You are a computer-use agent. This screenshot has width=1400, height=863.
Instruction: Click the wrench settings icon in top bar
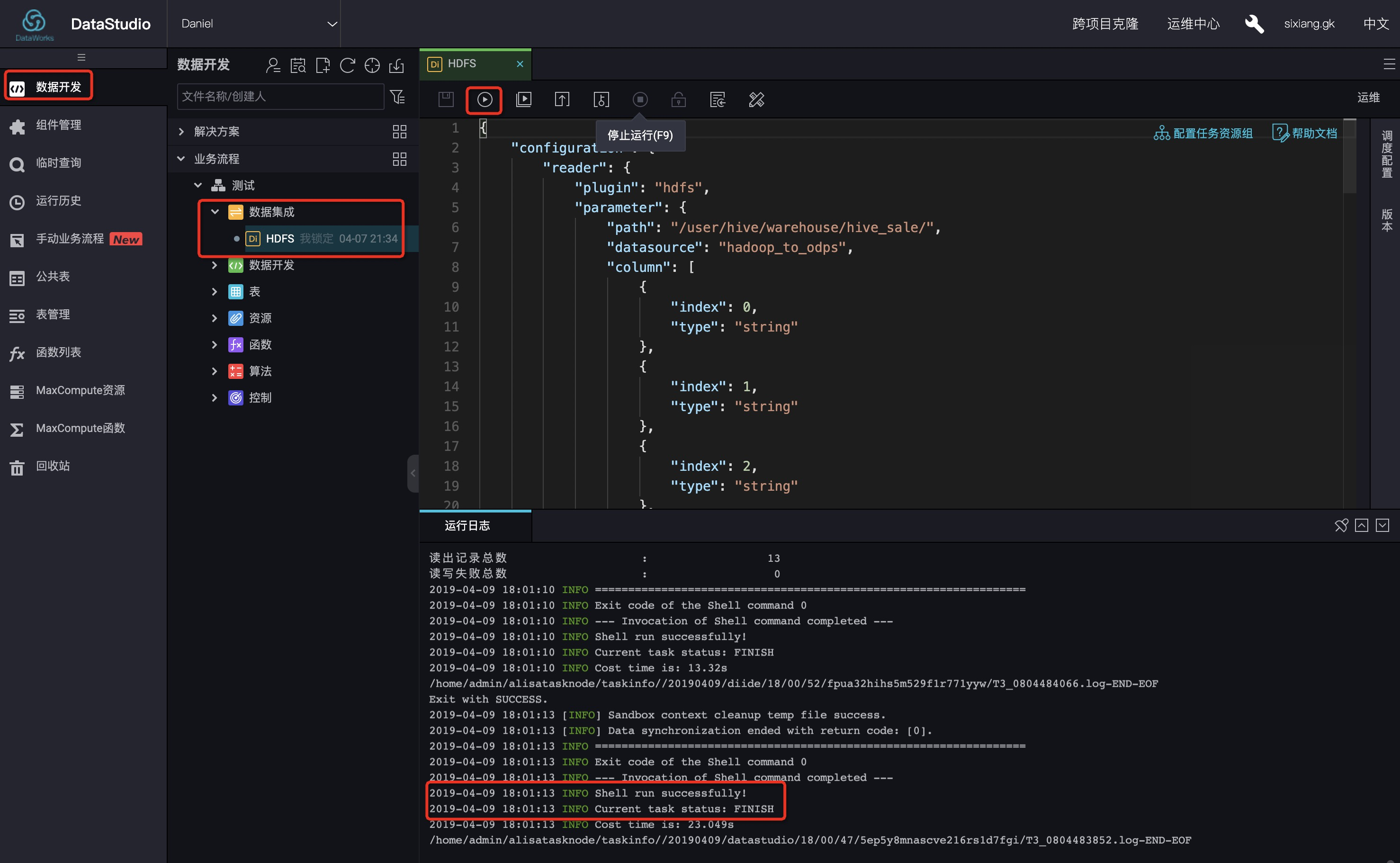[1253, 24]
